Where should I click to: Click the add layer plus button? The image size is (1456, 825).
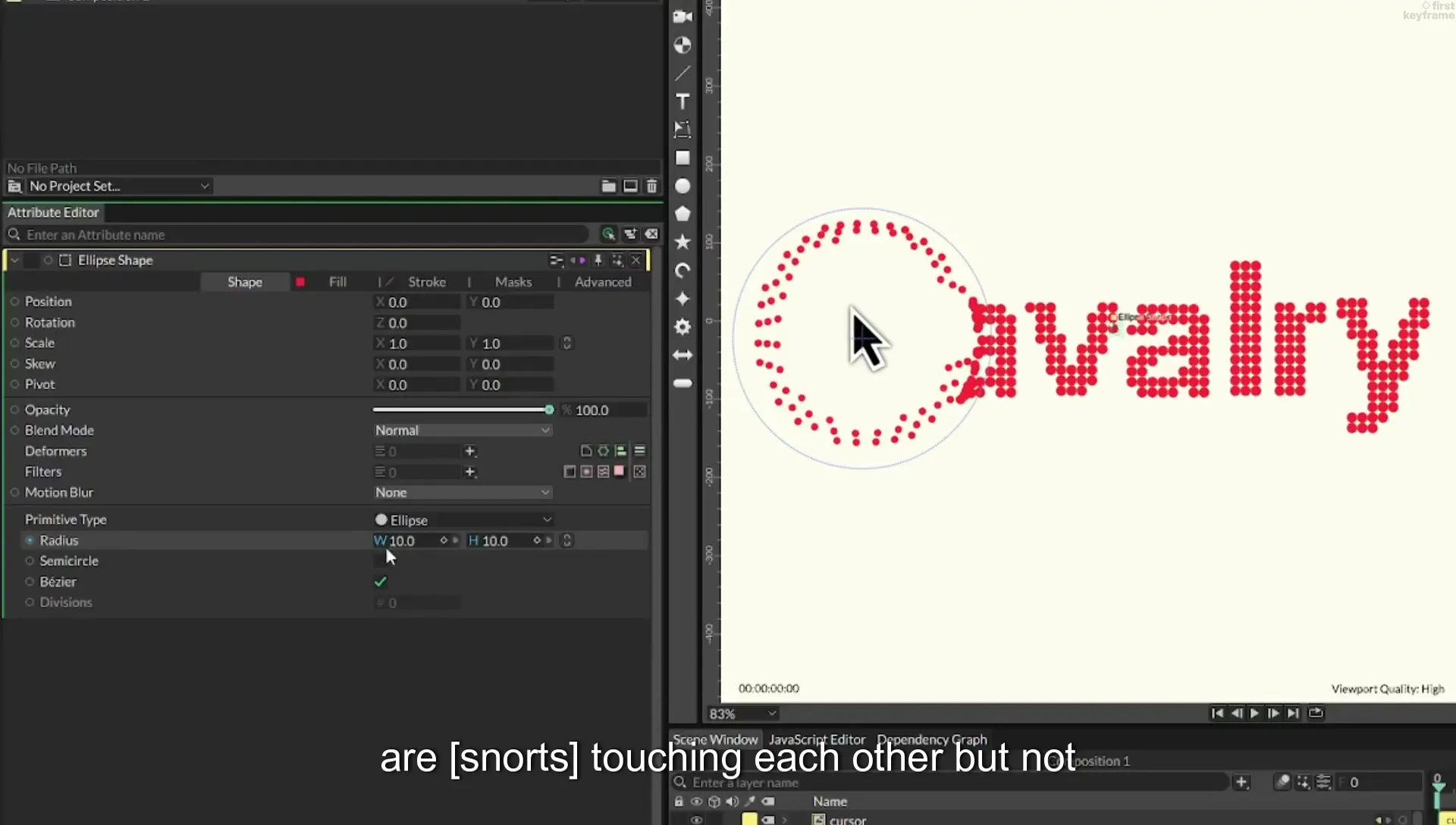point(1241,782)
